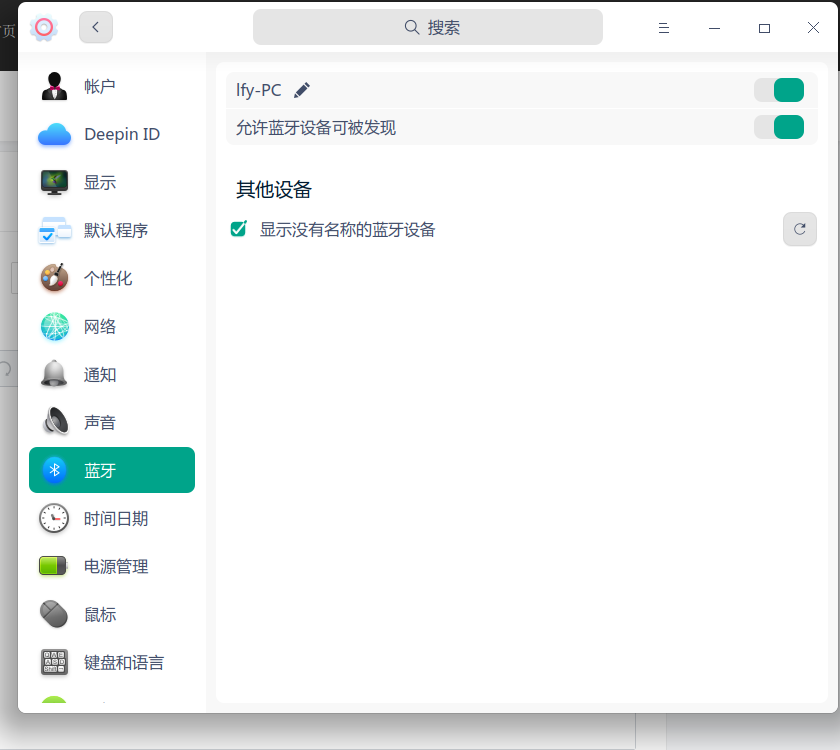Open 声音 (Sound) settings from sidebar

[54, 422]
